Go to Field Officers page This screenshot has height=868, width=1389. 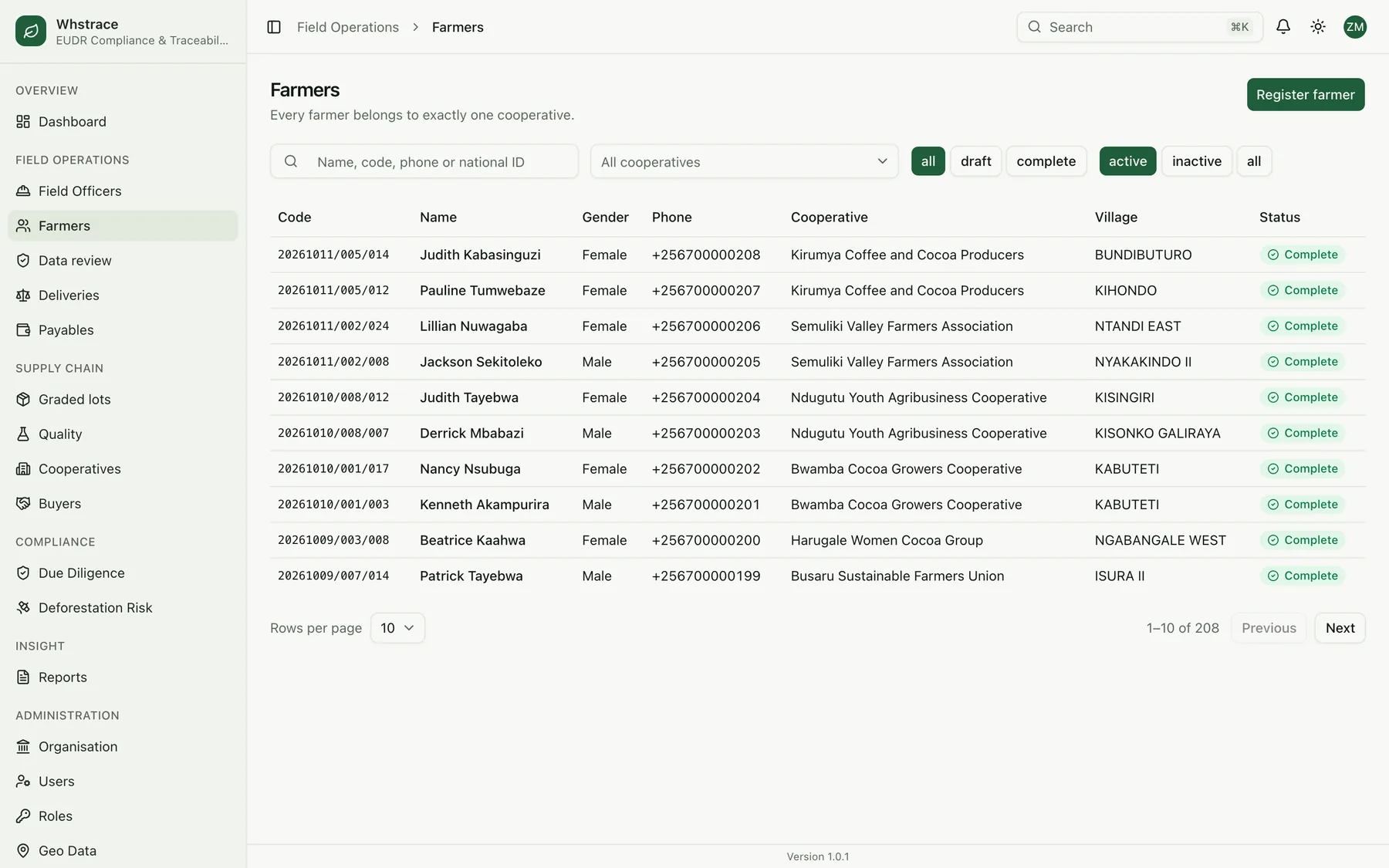coord(123,191)
